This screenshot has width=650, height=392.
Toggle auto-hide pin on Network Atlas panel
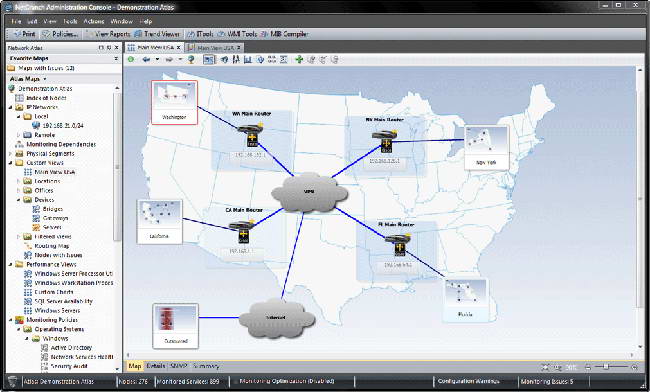point(109,48)
